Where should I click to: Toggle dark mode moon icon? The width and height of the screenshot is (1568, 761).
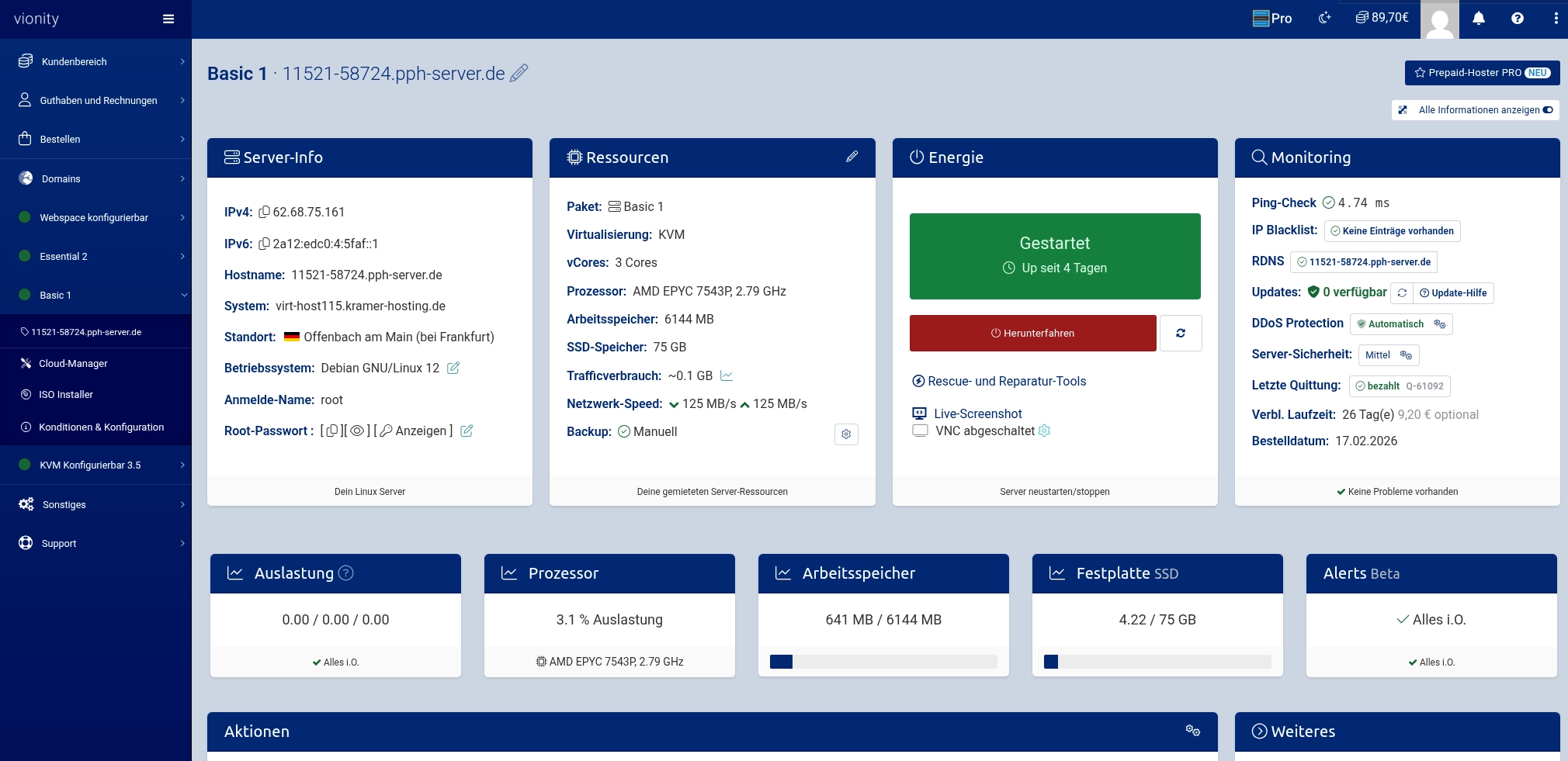pos(1325,19)
